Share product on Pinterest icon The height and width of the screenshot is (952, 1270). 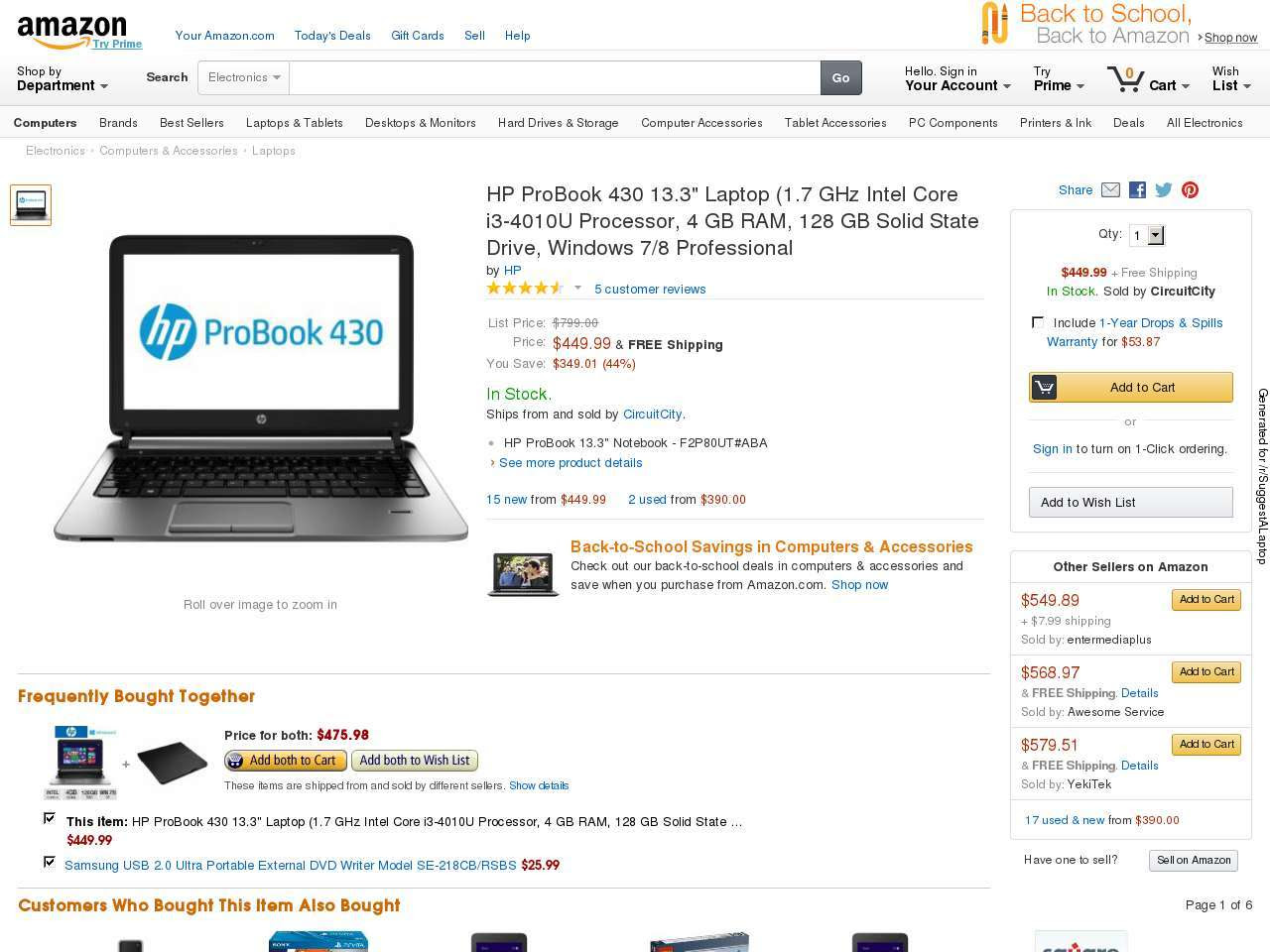tap(1190, 190)
